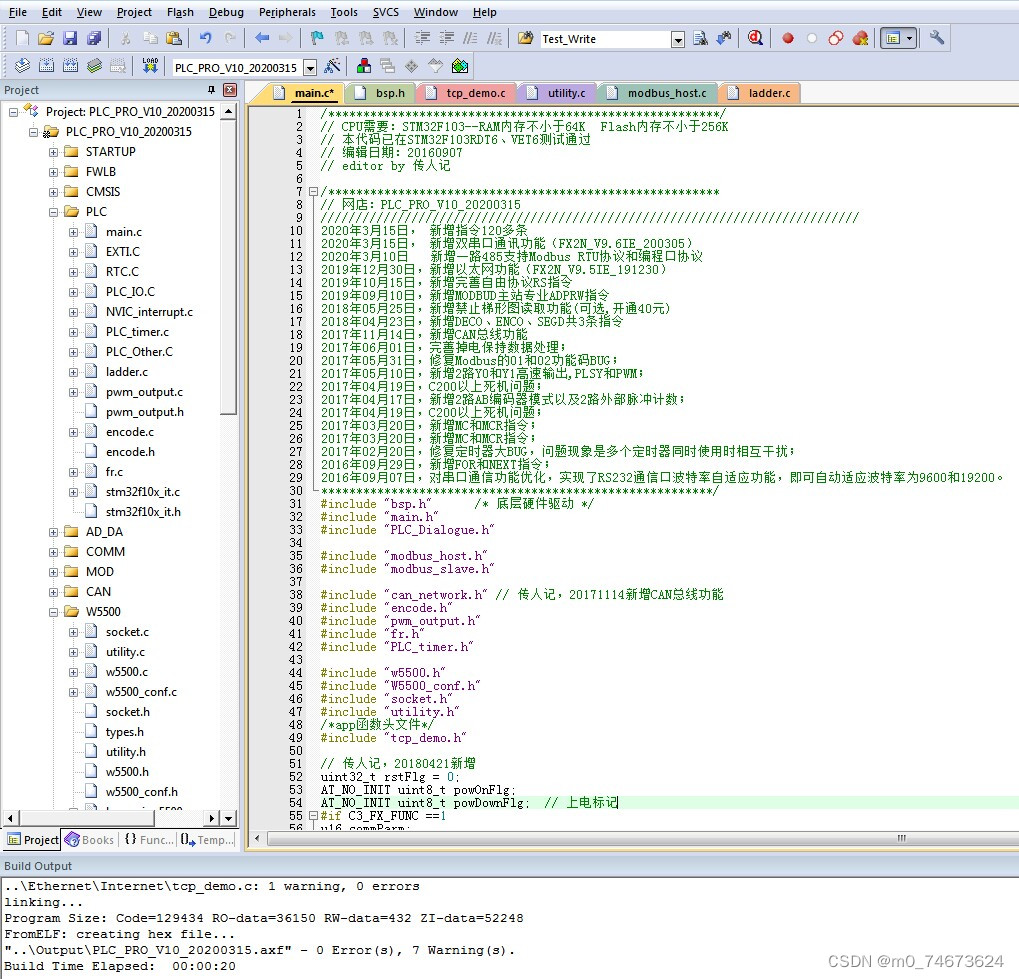Expand the AD_DA group
The image size is (1019, 979).
(53, 532)
